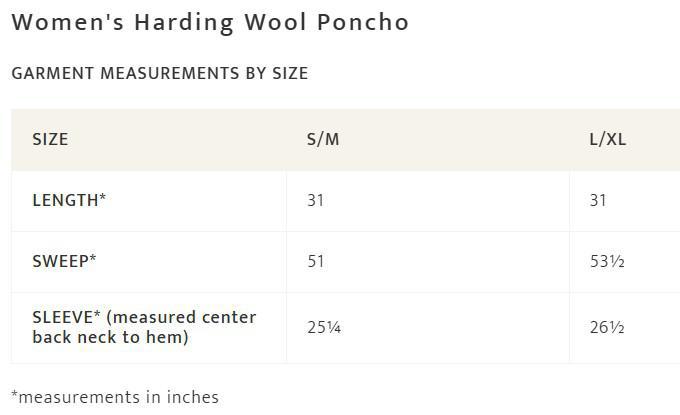Click the "measurements in inches" footnote
The image size is (680, 415).
point(119,397)
